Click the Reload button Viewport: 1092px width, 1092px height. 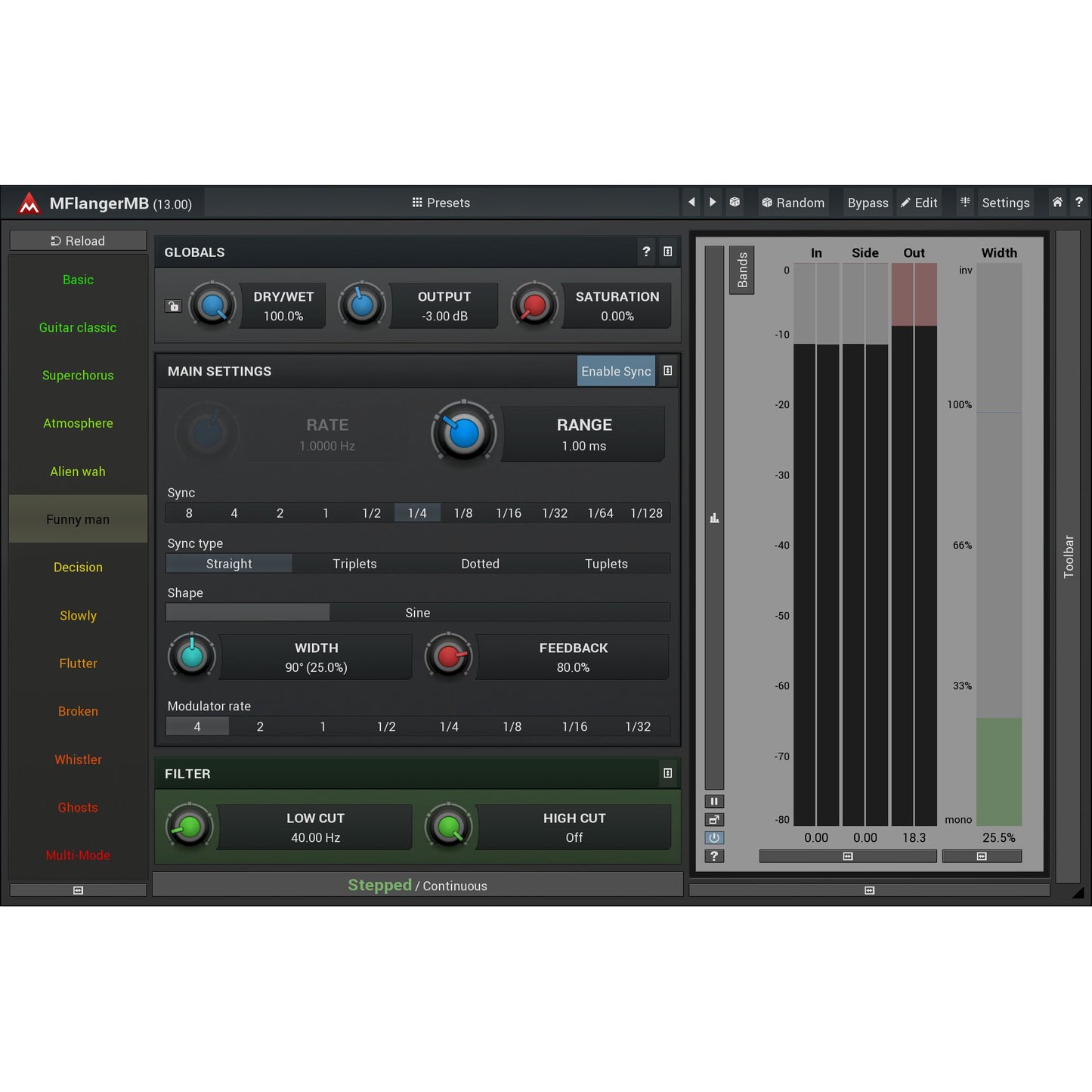point(78,241)
